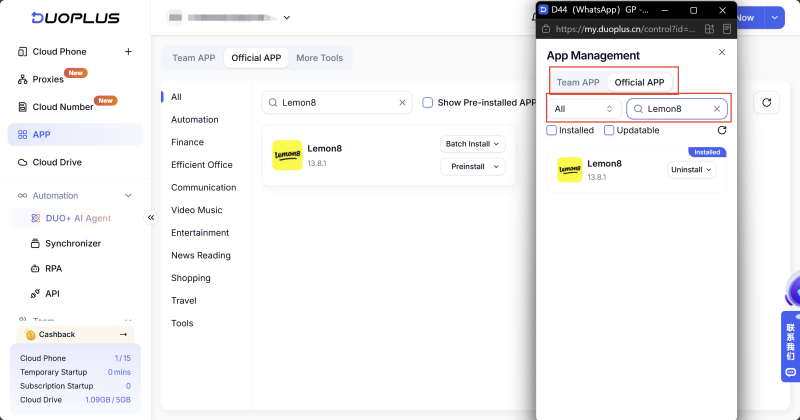Select the Shopping category
800x420 pixels.
(x=190, y=278)
